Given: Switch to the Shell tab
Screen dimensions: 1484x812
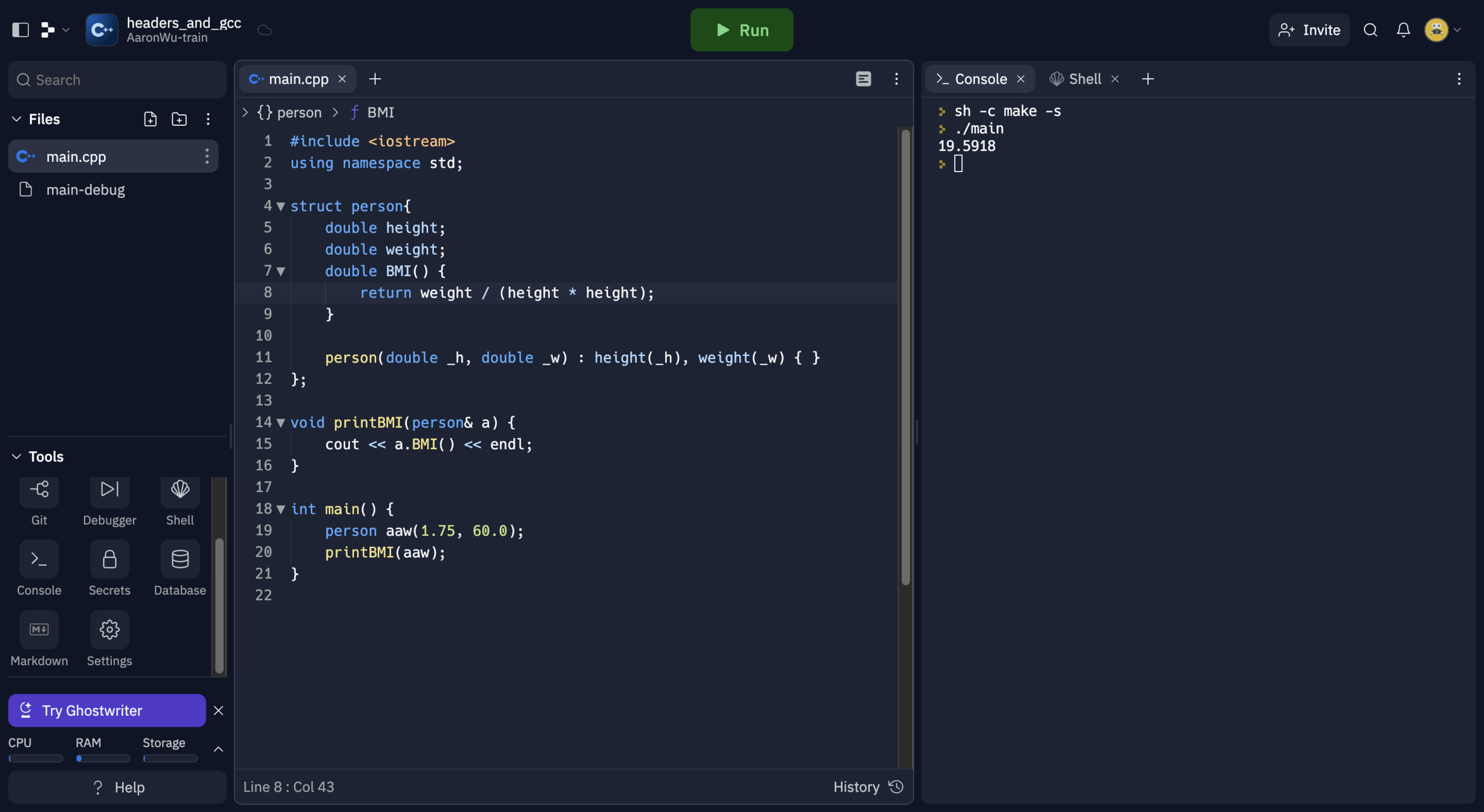Looking at the screenshot, I should coord(1085,79).
